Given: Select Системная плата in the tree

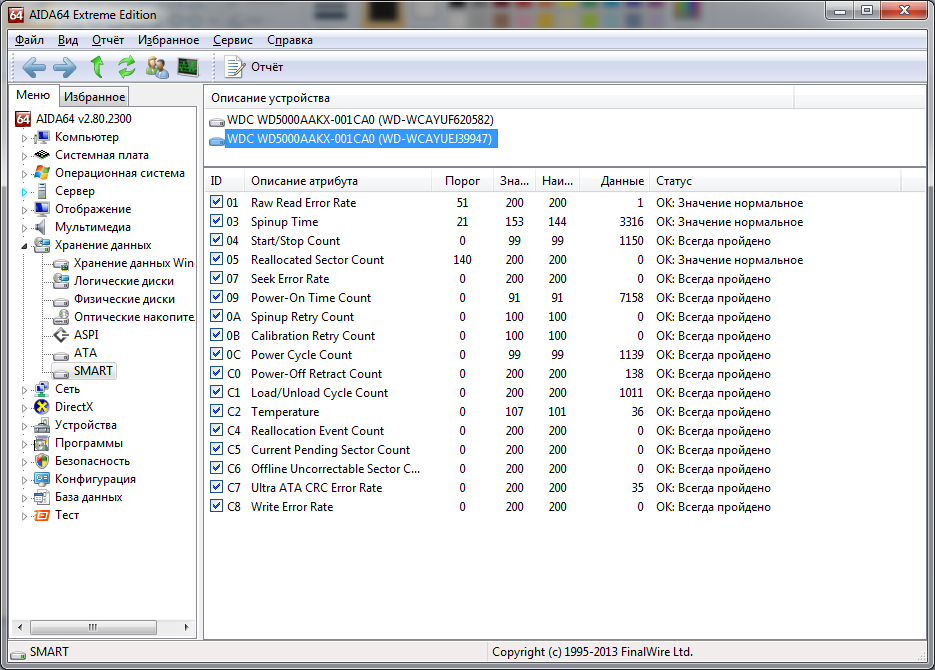Looking at the screenshot, I should 101,155.
